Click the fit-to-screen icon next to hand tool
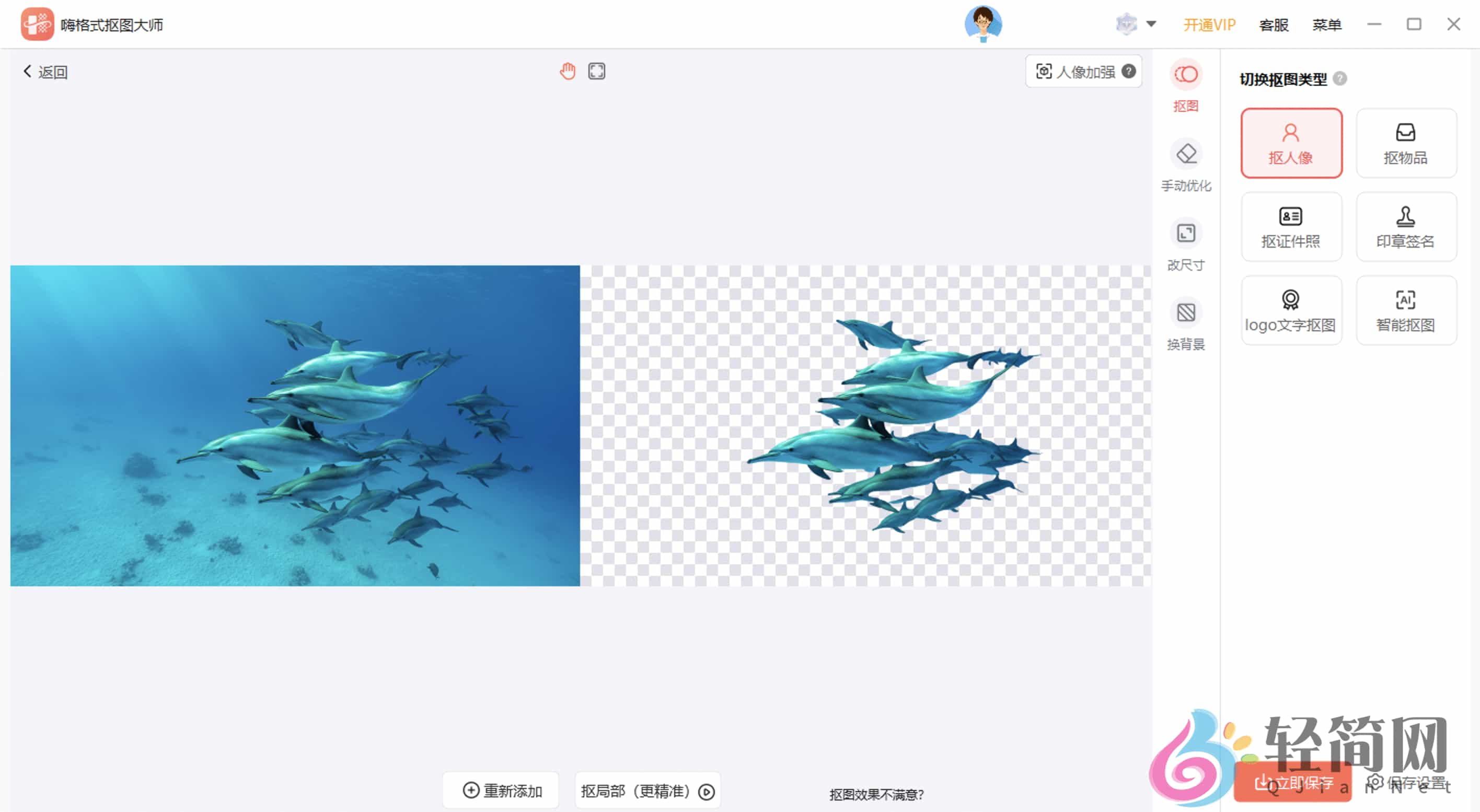The height and width of the screenshot is (812, 1480). point(596,71)
